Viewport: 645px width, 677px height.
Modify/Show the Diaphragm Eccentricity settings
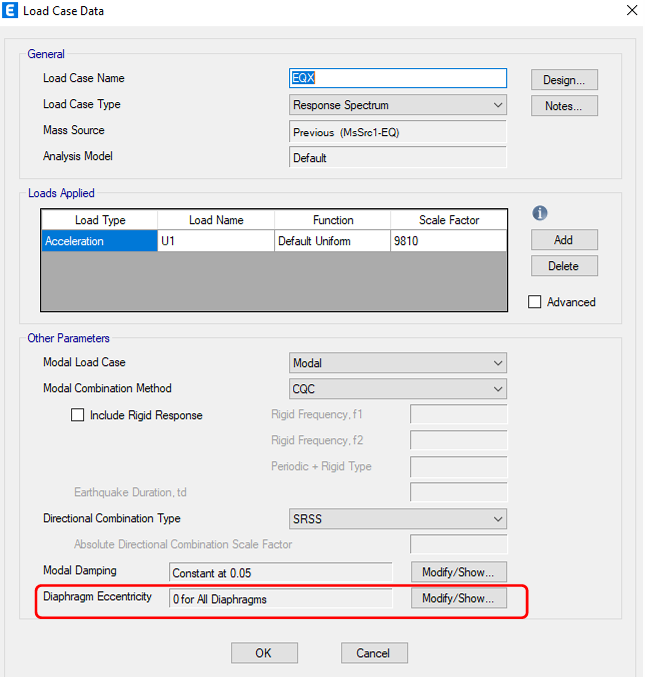(458, 598)
